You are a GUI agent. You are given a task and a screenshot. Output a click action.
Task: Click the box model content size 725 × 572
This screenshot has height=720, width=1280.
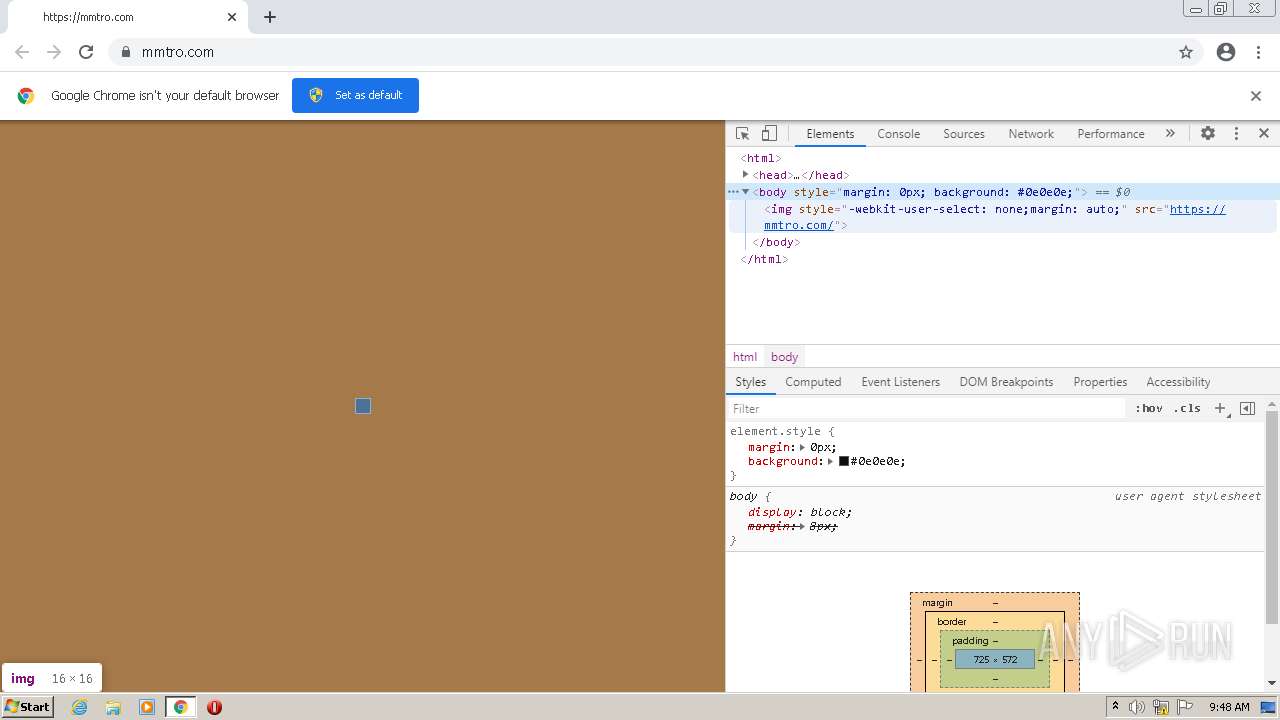[x=995, y=660]
